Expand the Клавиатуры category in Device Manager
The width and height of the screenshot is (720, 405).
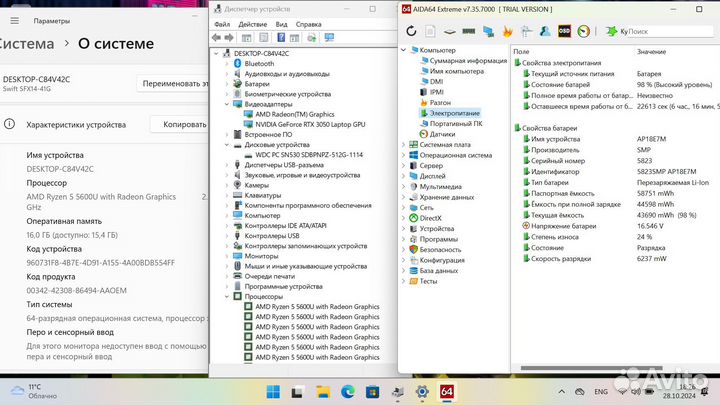click(x=227, y=195)
